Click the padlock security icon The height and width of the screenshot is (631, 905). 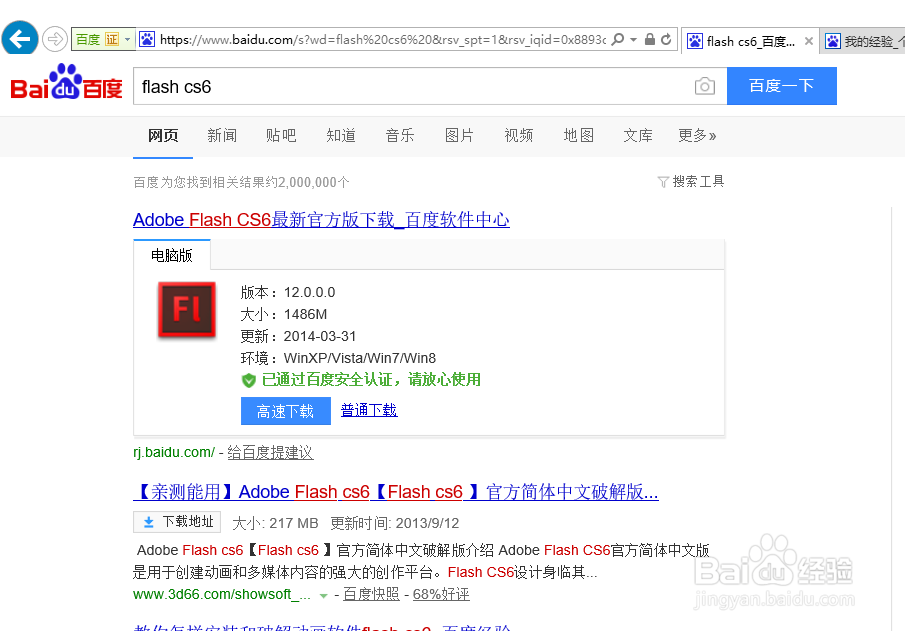pos(649,39)
